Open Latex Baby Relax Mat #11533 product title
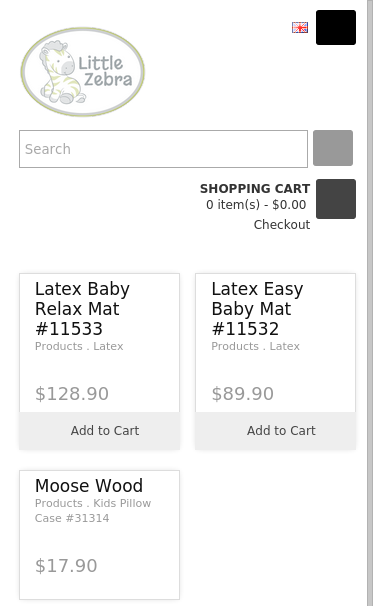The height and width of the screenshot is (606, 375). [82, 309]
